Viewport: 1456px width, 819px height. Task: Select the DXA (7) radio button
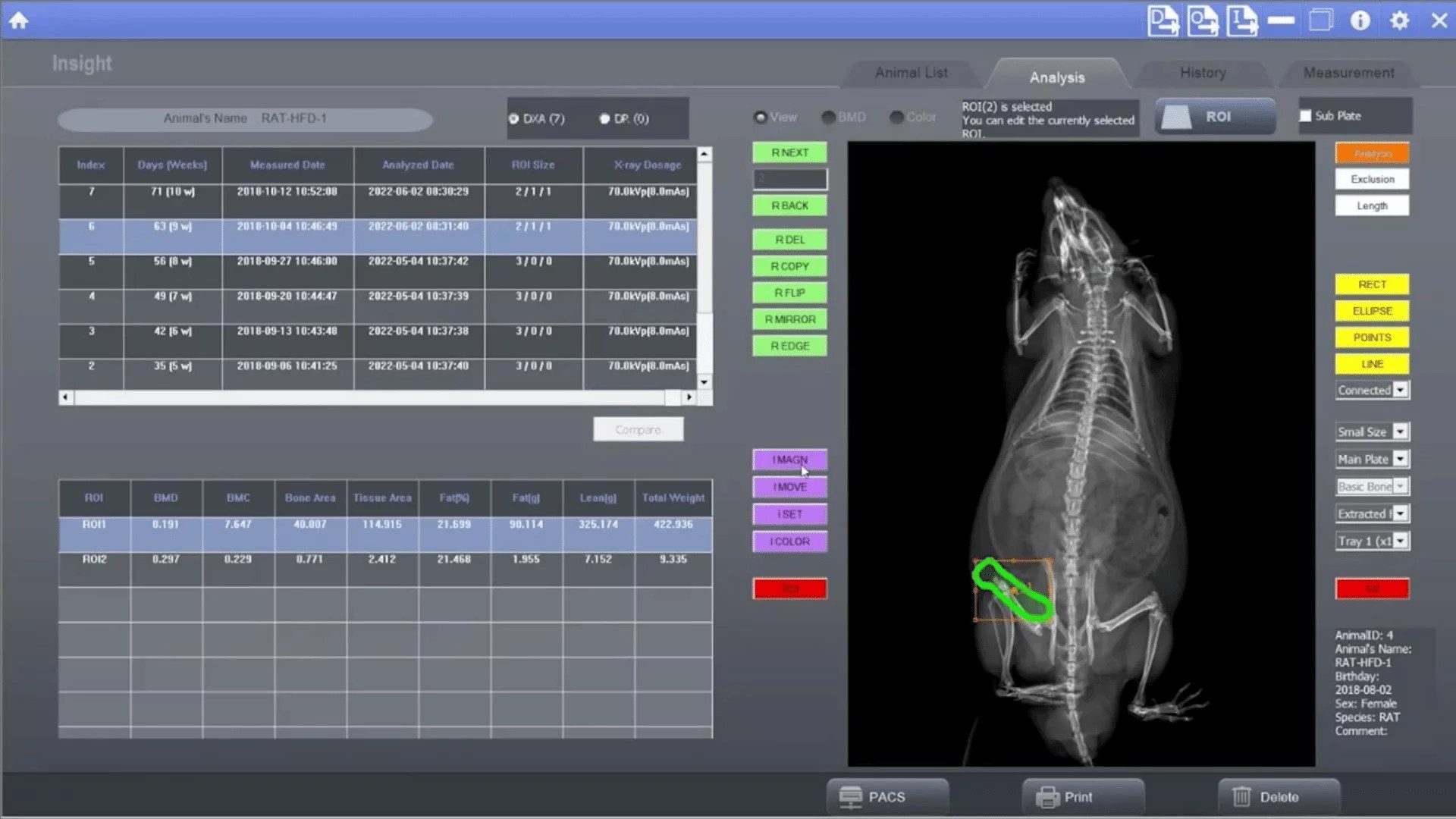(514, 119)
